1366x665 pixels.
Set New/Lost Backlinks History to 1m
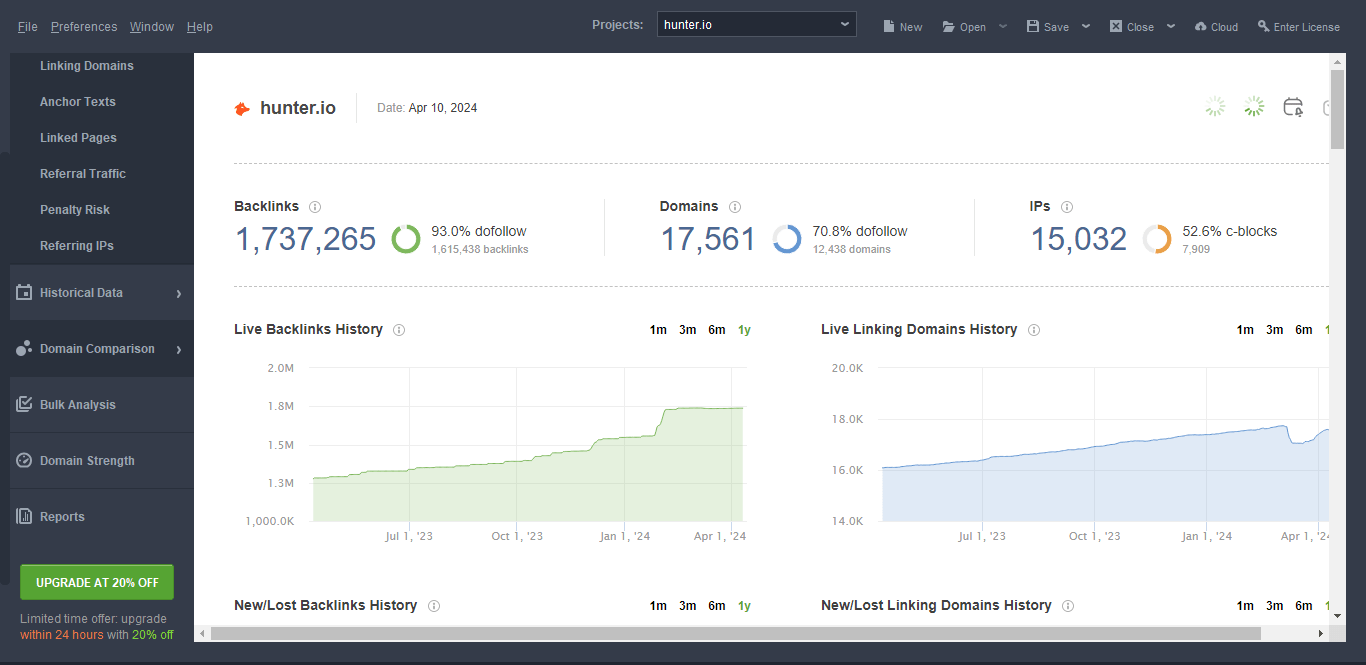(658, 606)
